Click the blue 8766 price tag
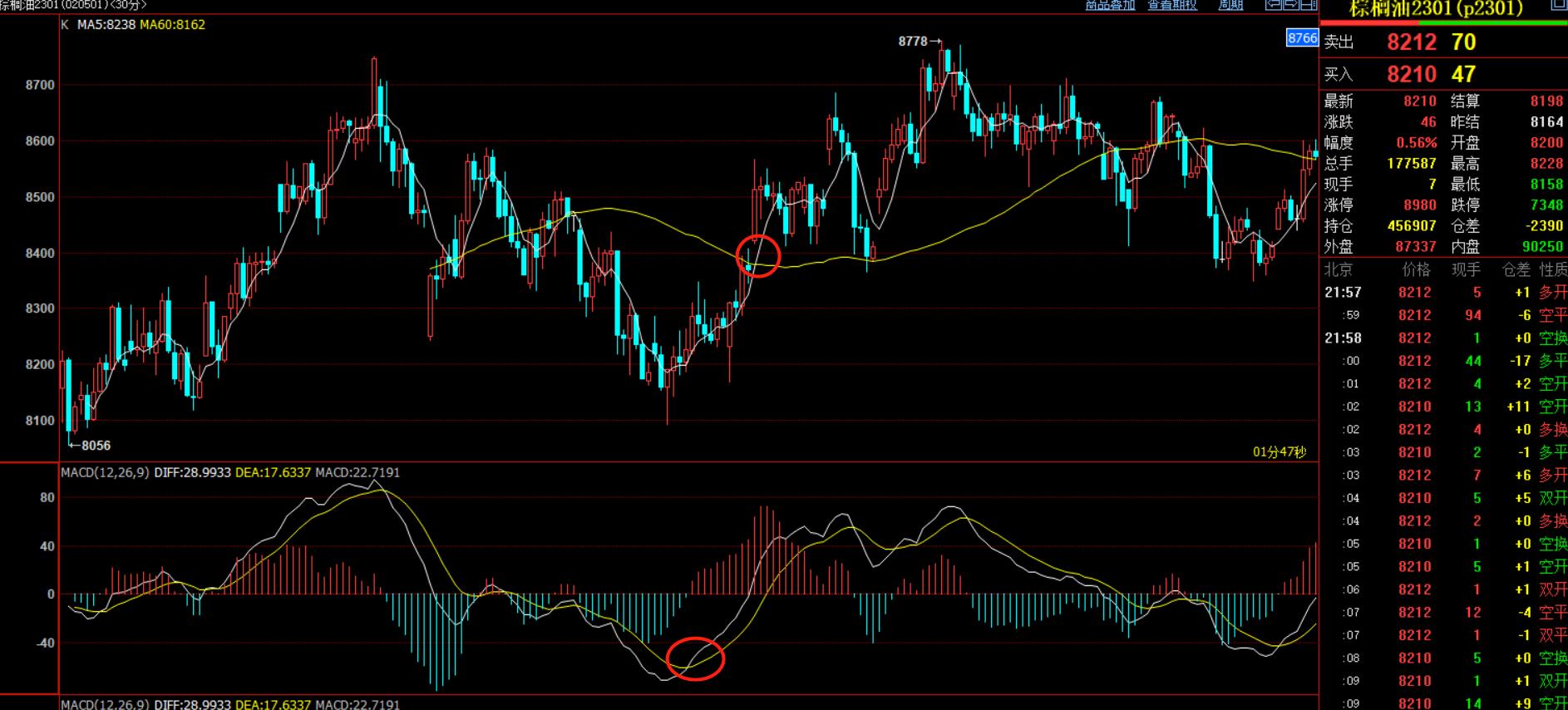Screen dimensions: 1568x710 click(x=1302, y=38)
